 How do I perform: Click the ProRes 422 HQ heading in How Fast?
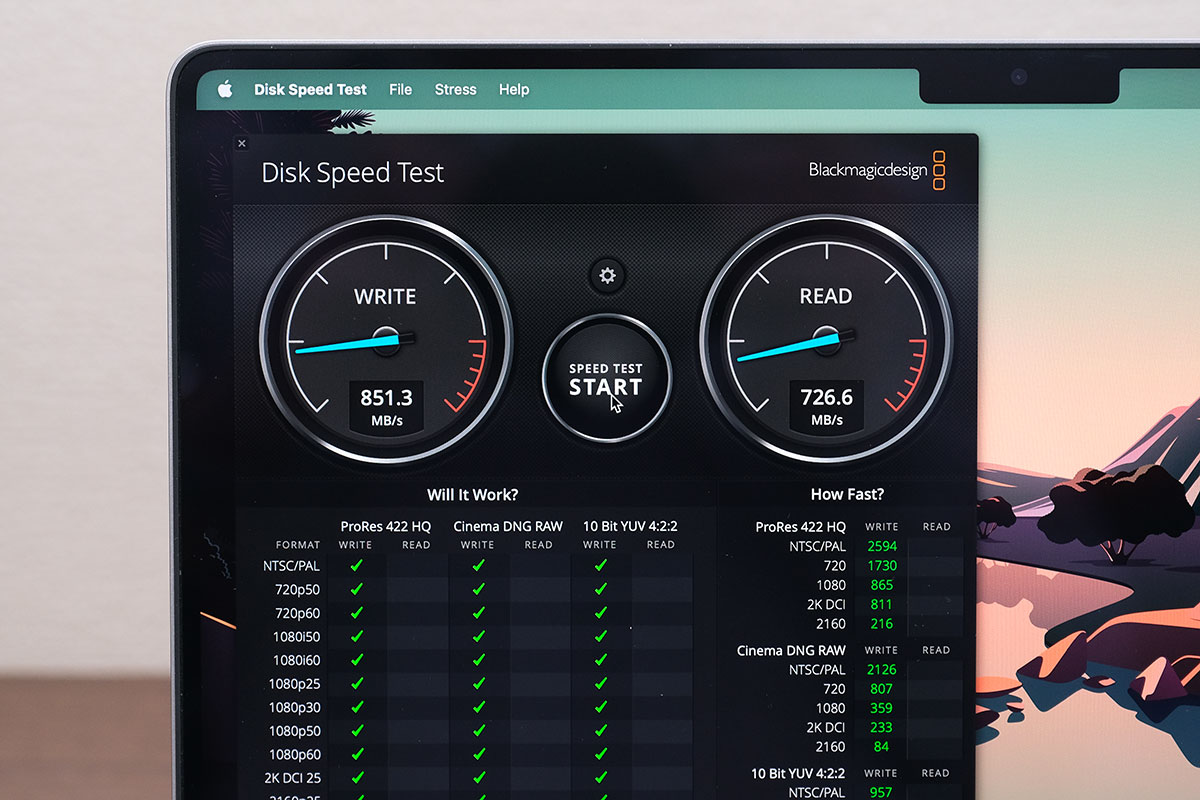[801, 526]
